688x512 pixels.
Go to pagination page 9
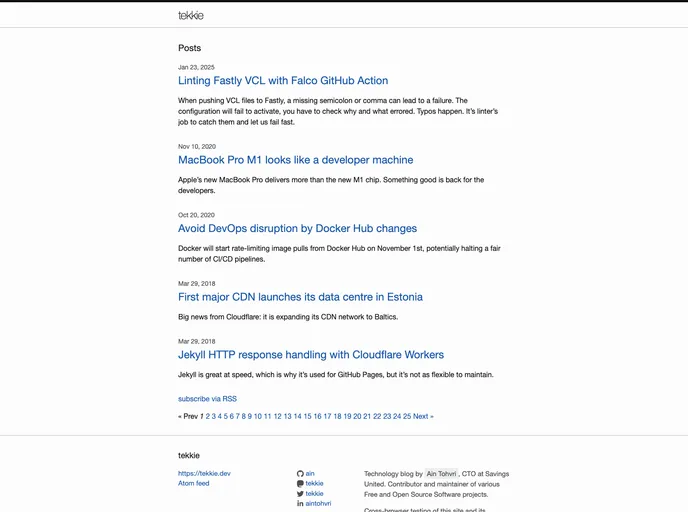coord(250,416)
